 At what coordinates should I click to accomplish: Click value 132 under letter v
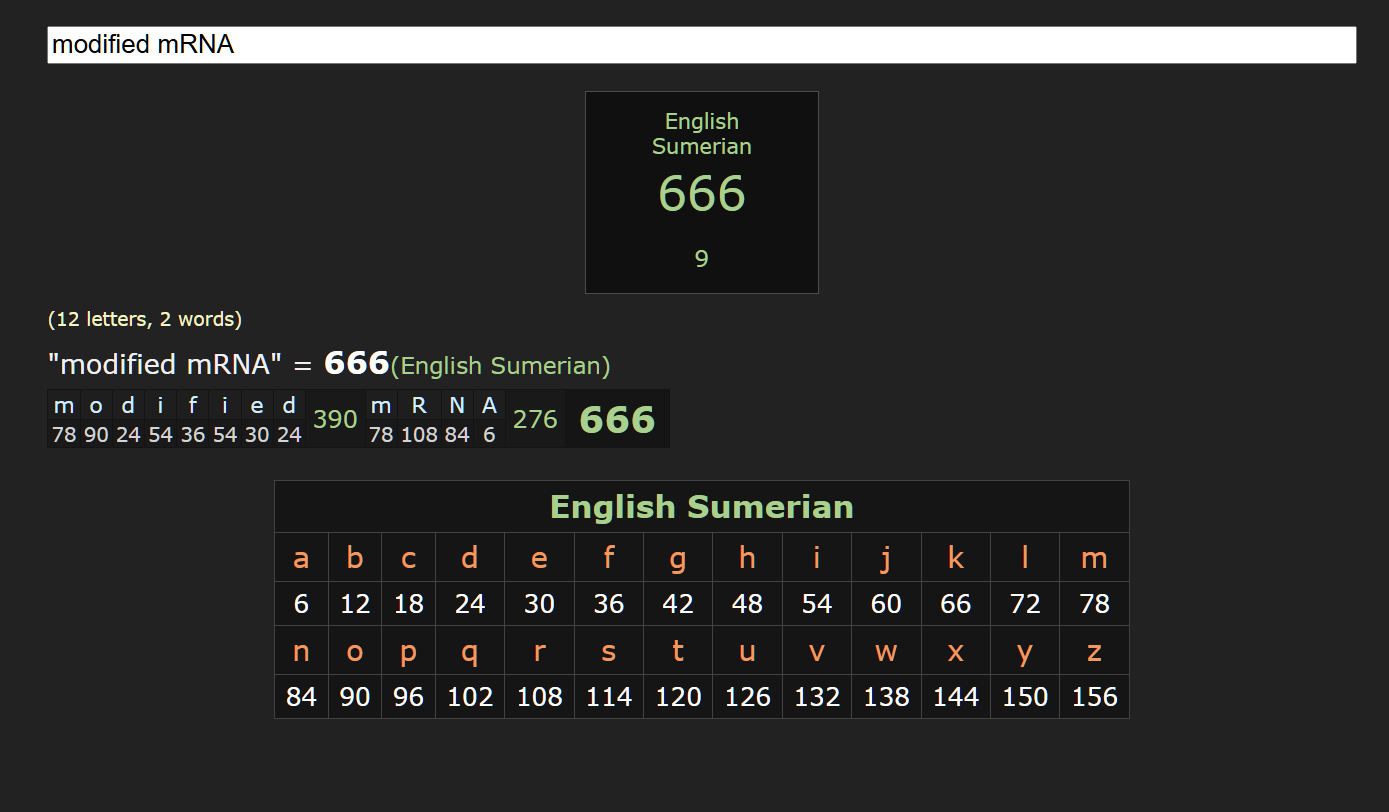[817, 697]
